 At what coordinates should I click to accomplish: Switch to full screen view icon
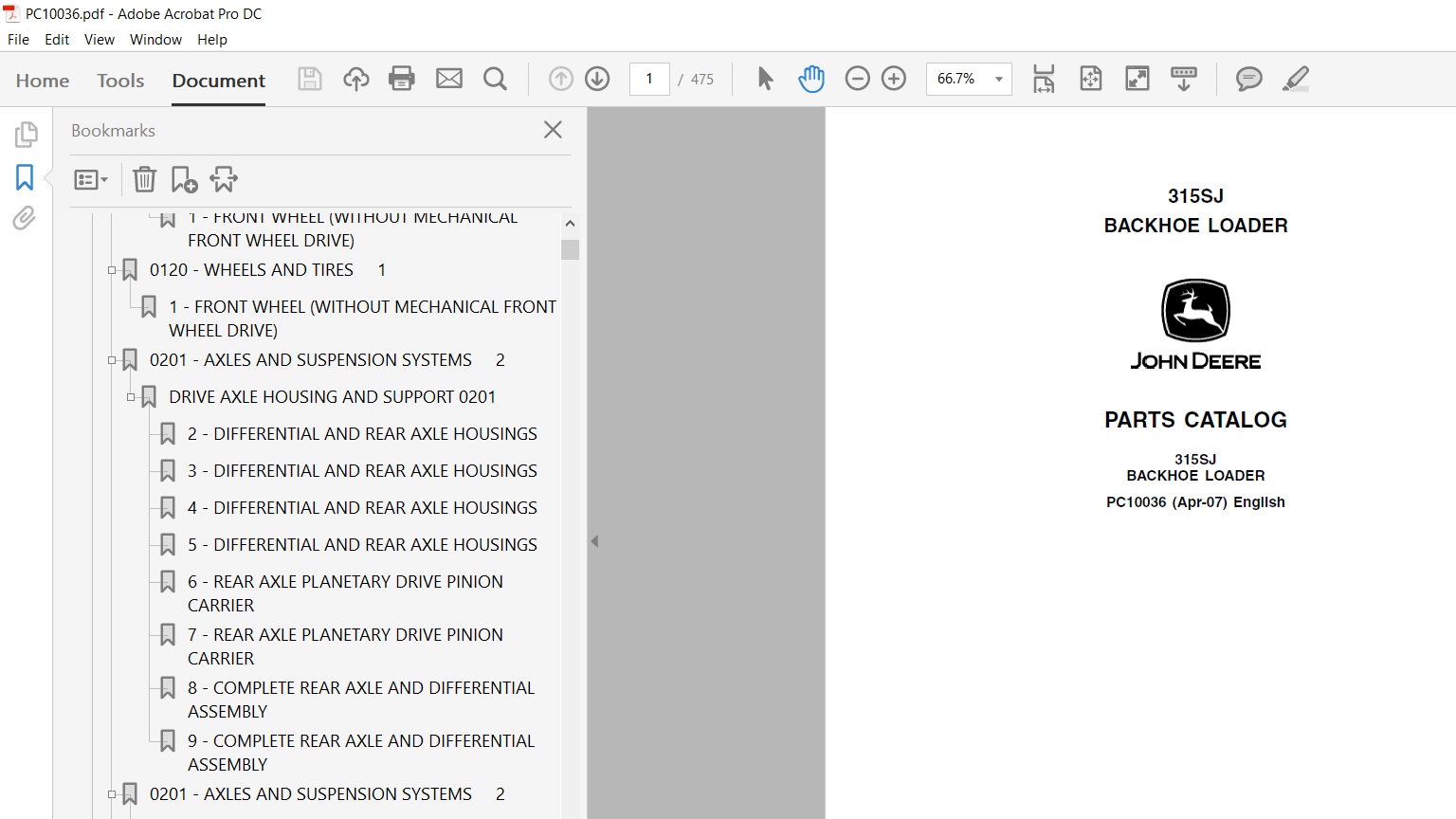click(x=1137, y=79)
